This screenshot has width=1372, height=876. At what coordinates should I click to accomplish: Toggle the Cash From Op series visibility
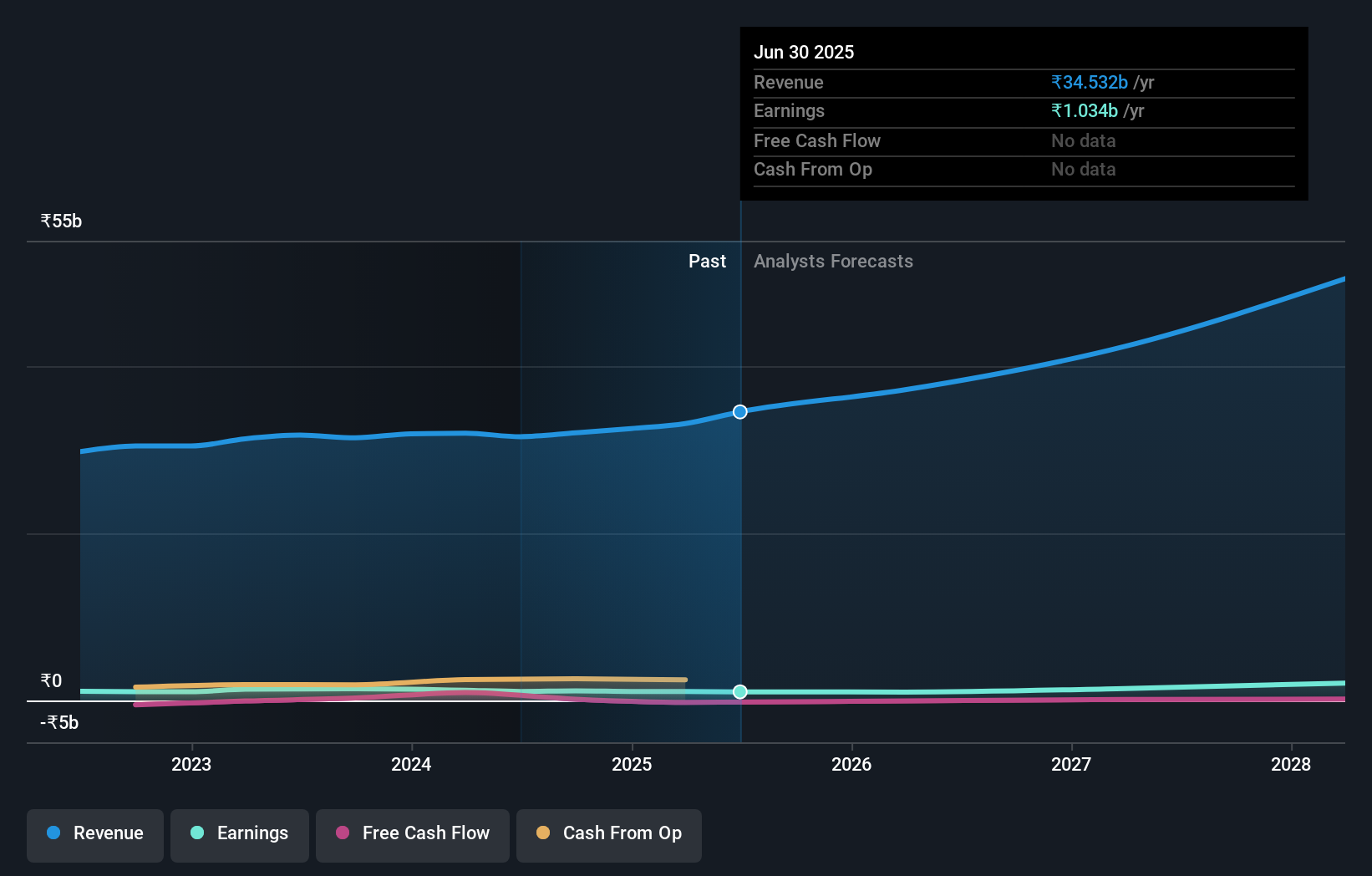(x=609, y=835)
